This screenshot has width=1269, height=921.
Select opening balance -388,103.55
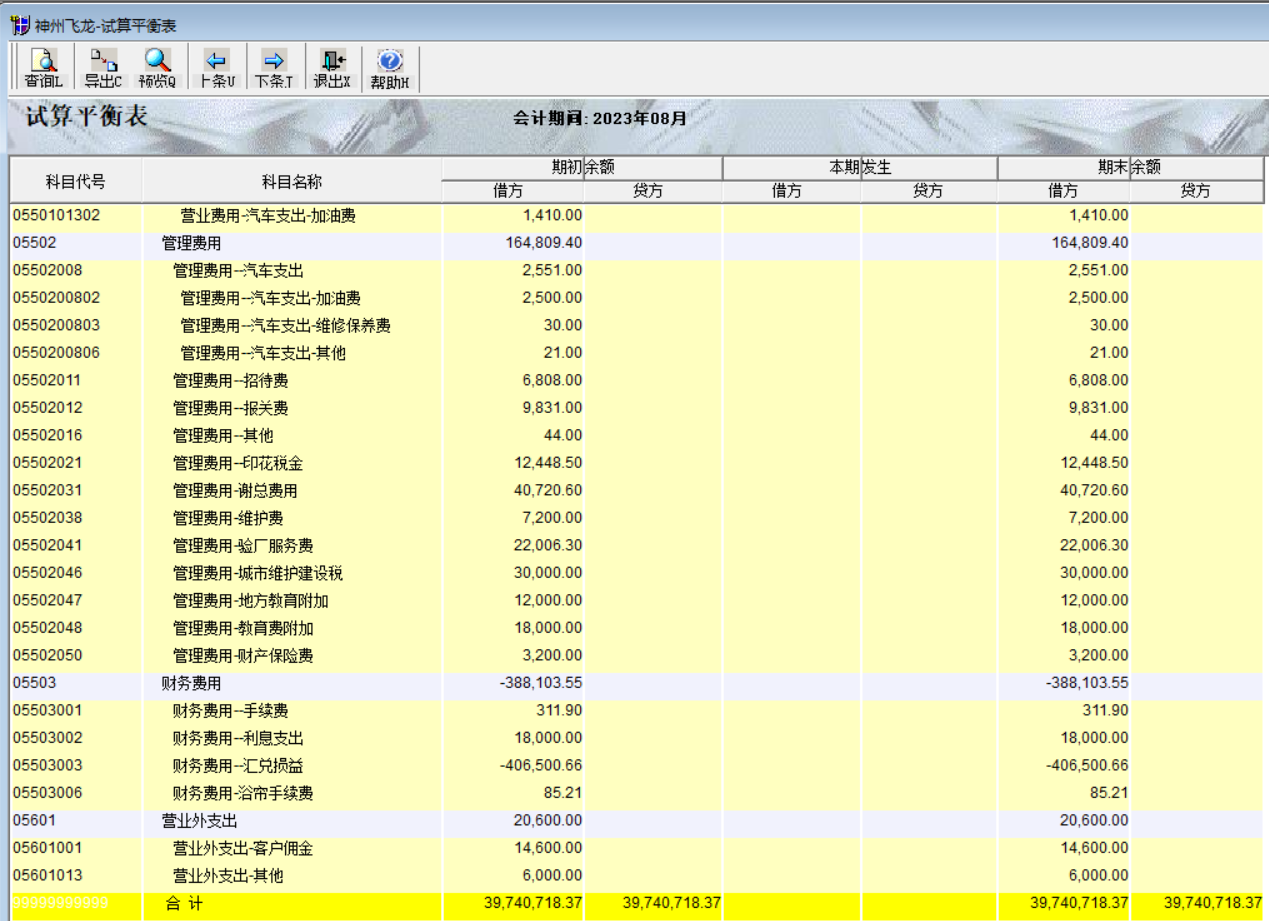pos(541,683)
